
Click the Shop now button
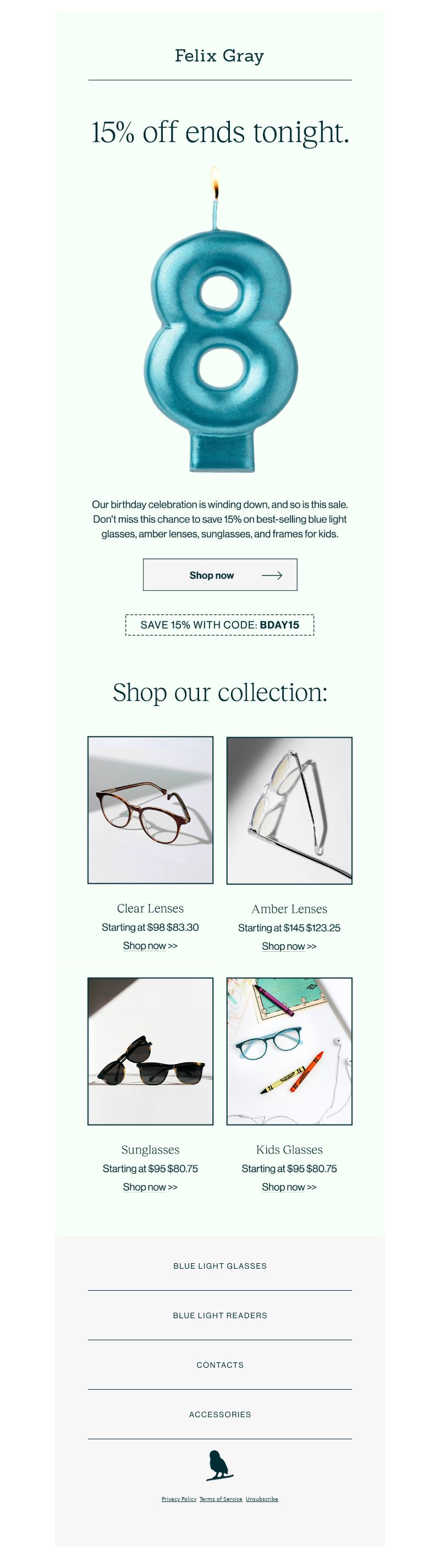pos(219,575)
